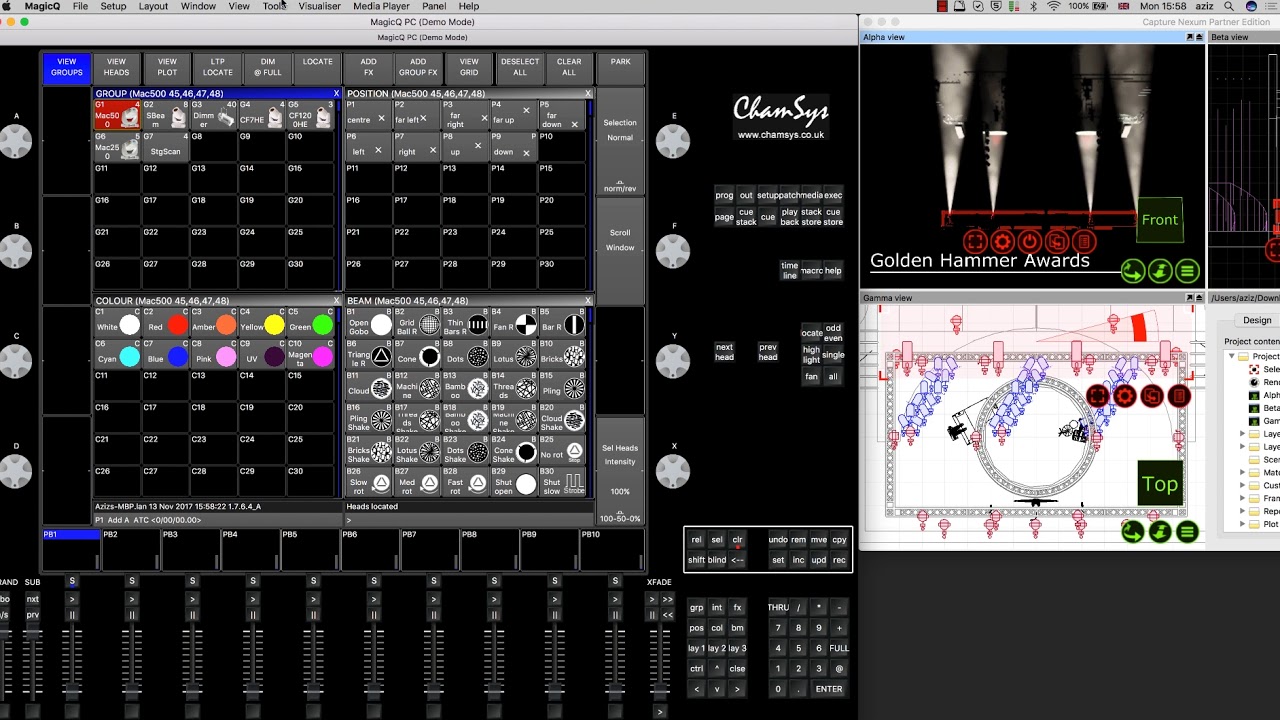The width and height of the screenshot is (1280, 720).
Task: Toggle the fan button
Action: (x=811, y=377)
